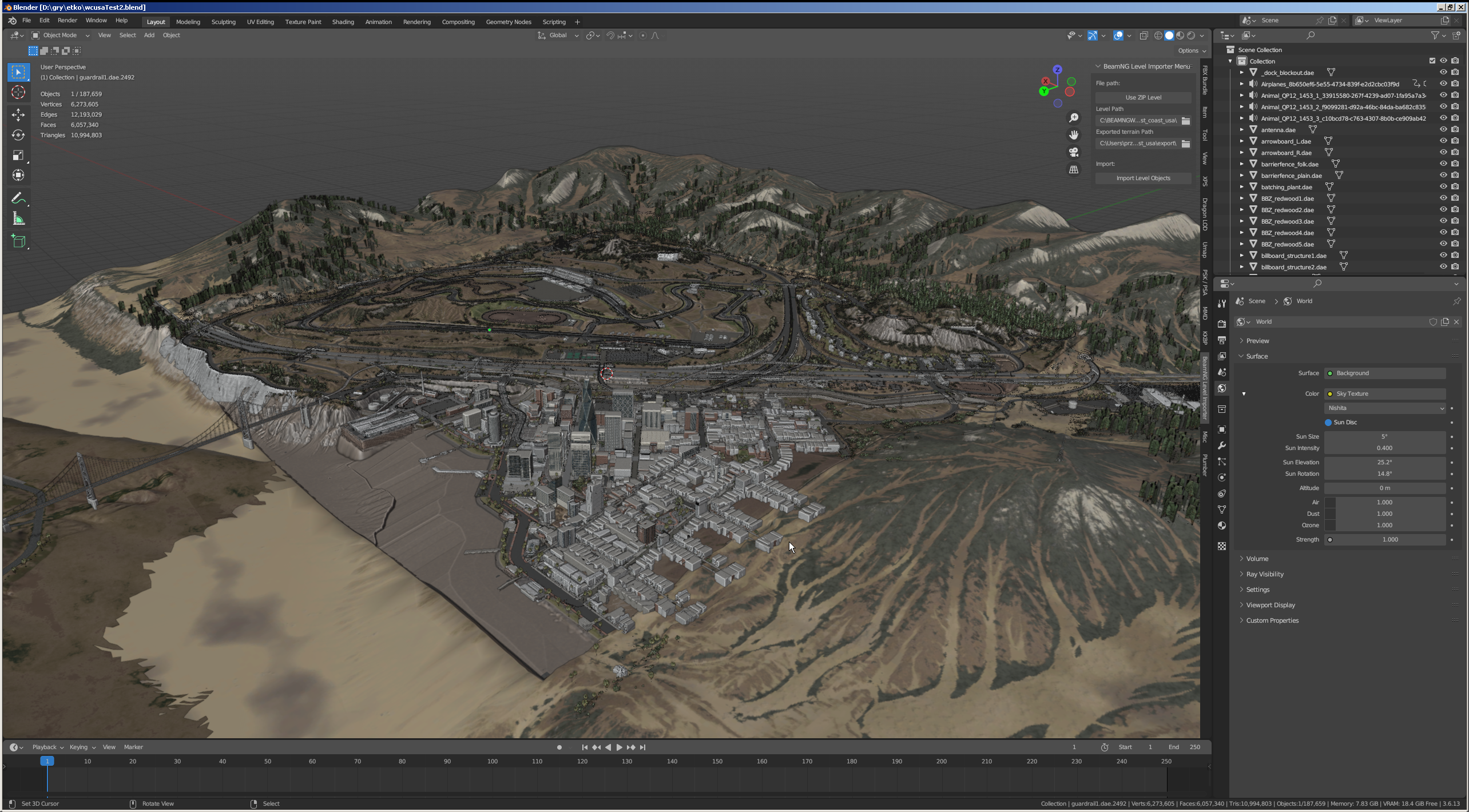
Task: Click the Add Cube tool
Action: [18, 241]
